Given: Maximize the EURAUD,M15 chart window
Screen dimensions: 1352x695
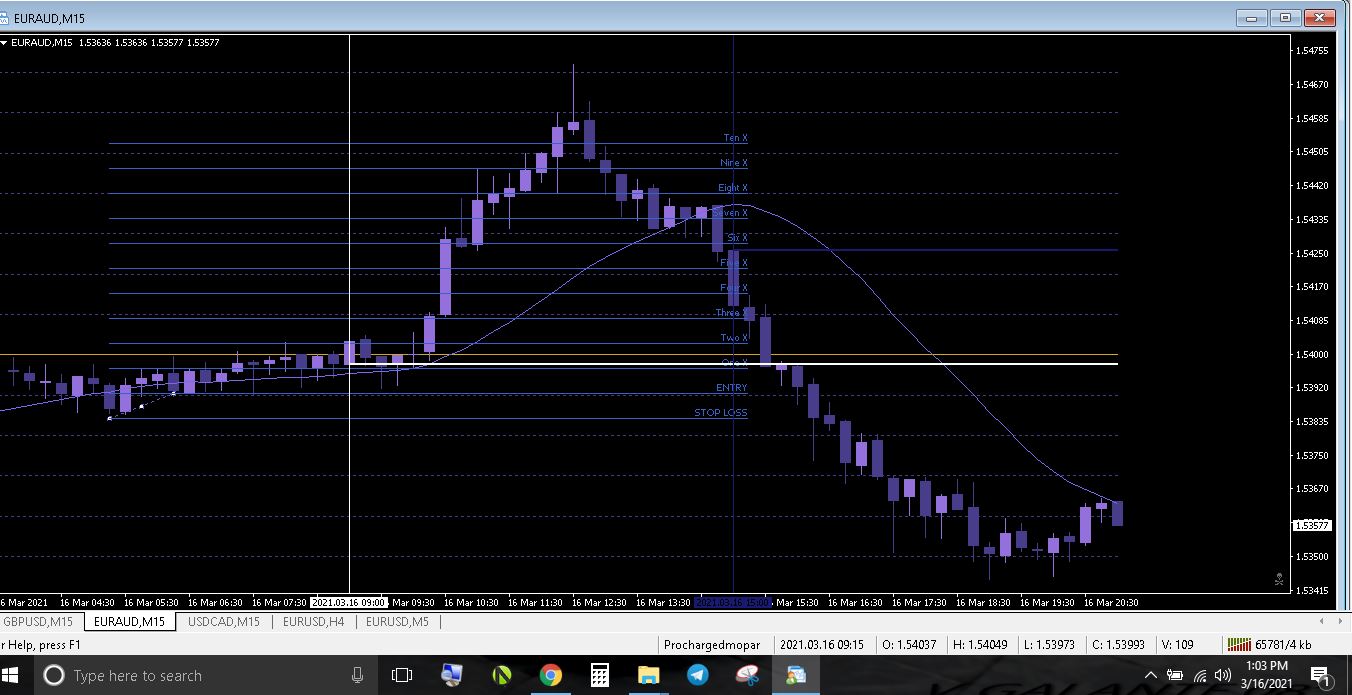Looking at the screenshot, I should (1286, 17).
